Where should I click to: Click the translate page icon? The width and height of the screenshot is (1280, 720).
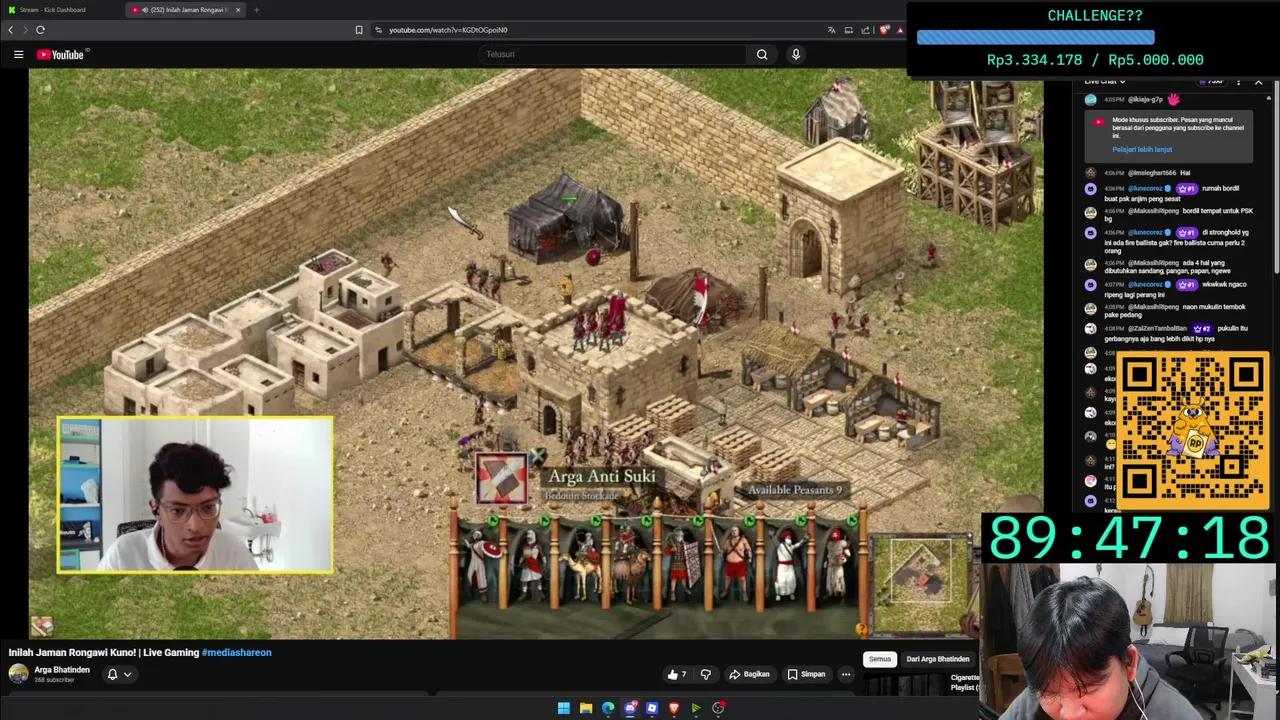pos(831,30)
